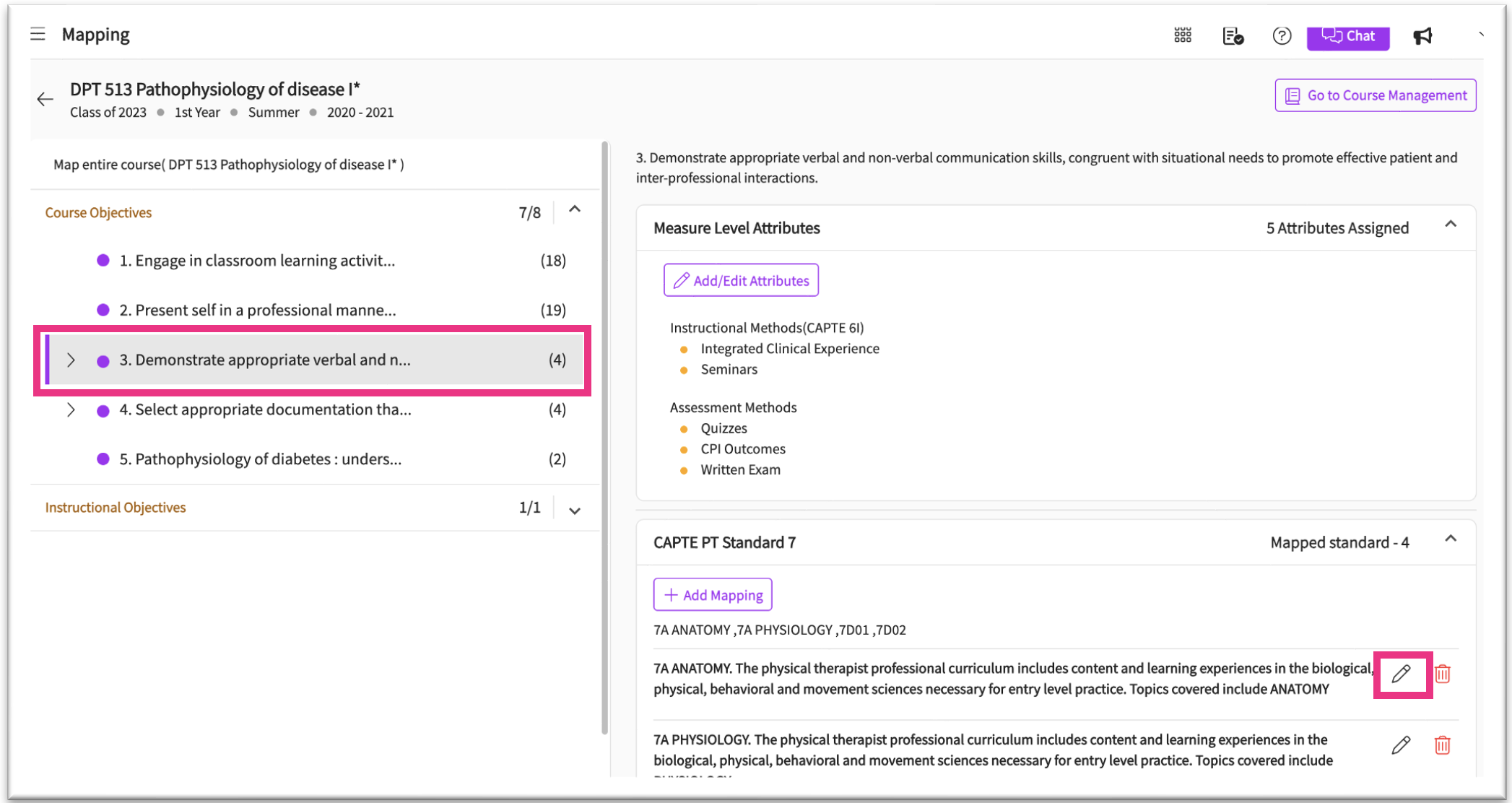
Task: Delete the 7A PHYSIOLOGY mapping
Action: tap(1442, 745)
